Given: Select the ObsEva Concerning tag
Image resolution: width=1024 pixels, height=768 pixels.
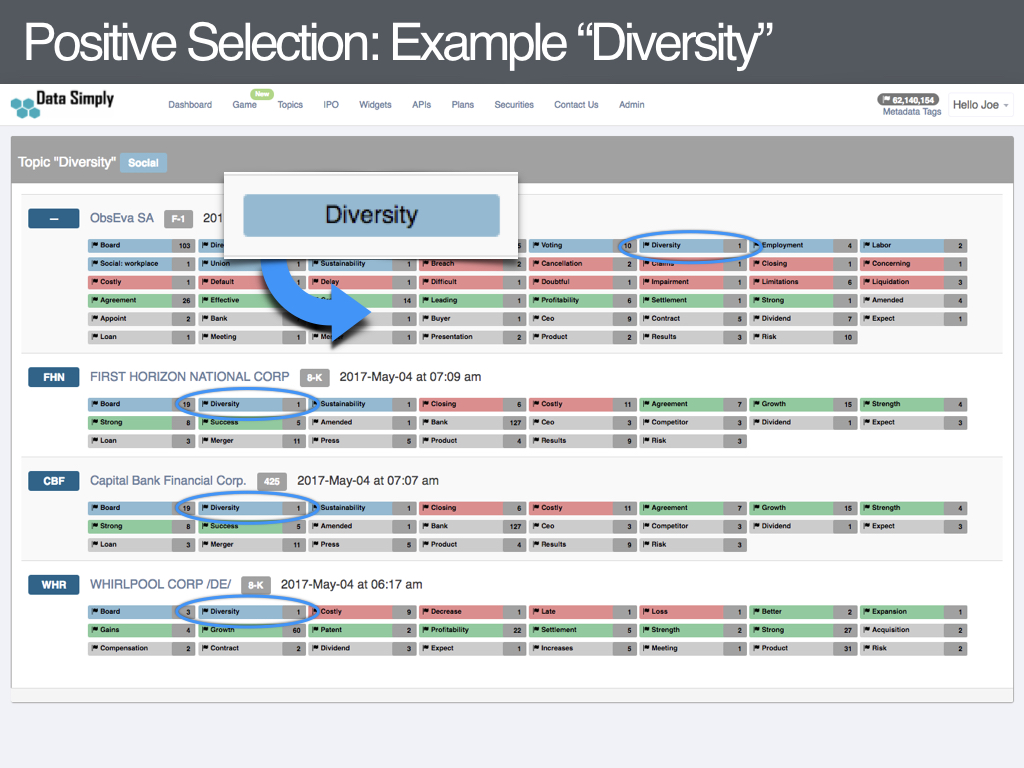Looking at the screenshot, I should [x=913, y=264].
